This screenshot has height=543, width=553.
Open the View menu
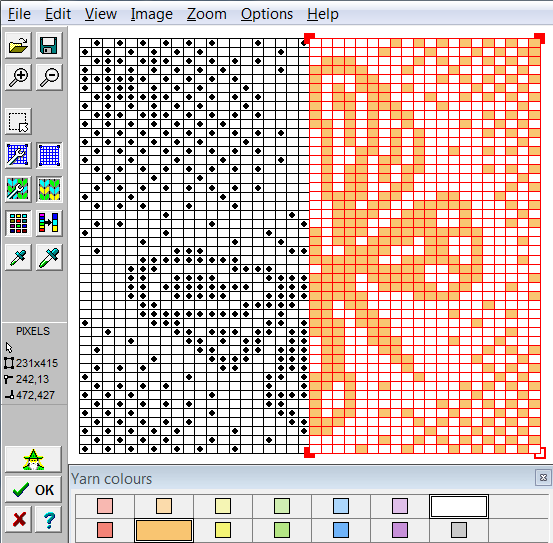pyautogui.click(x=101, y=14)
